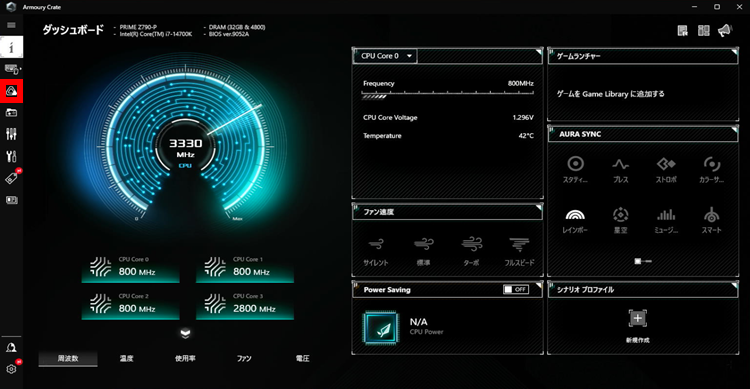Click the BIOS version label
The height and width of the screenshot is (389, 750).
click(x=229, y=34)
